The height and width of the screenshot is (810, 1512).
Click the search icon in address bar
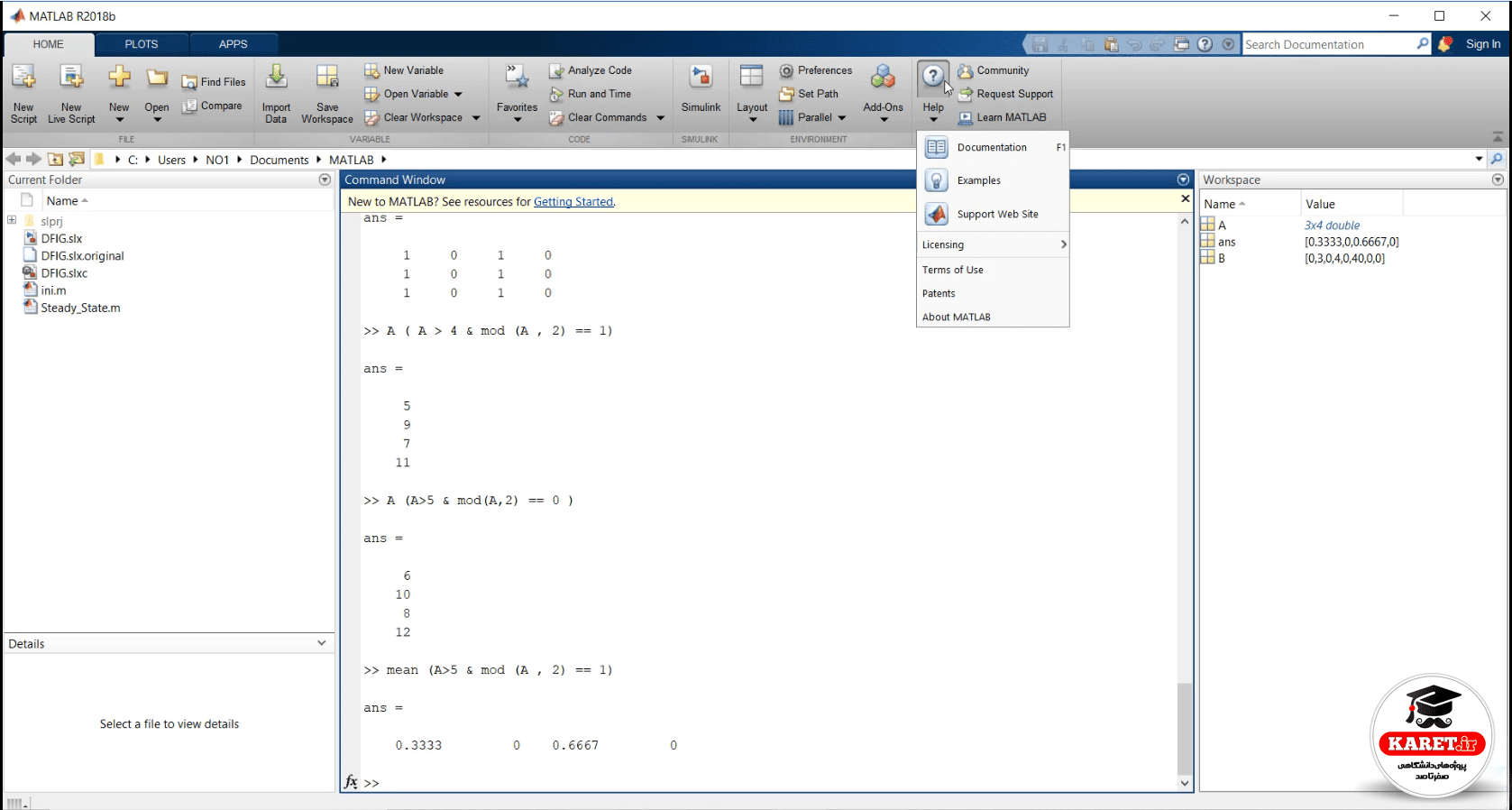(x=1497, y=159)
